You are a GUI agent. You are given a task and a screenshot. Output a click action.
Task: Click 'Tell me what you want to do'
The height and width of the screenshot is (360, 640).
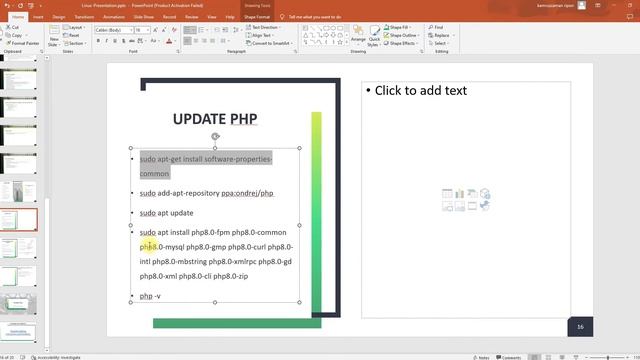[x=315, y=17]
